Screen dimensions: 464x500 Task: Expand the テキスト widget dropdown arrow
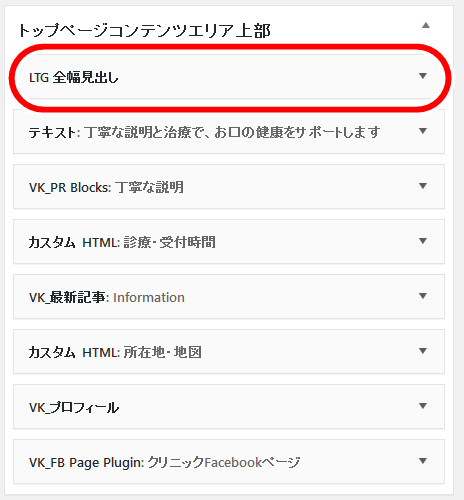coord(423,131)
